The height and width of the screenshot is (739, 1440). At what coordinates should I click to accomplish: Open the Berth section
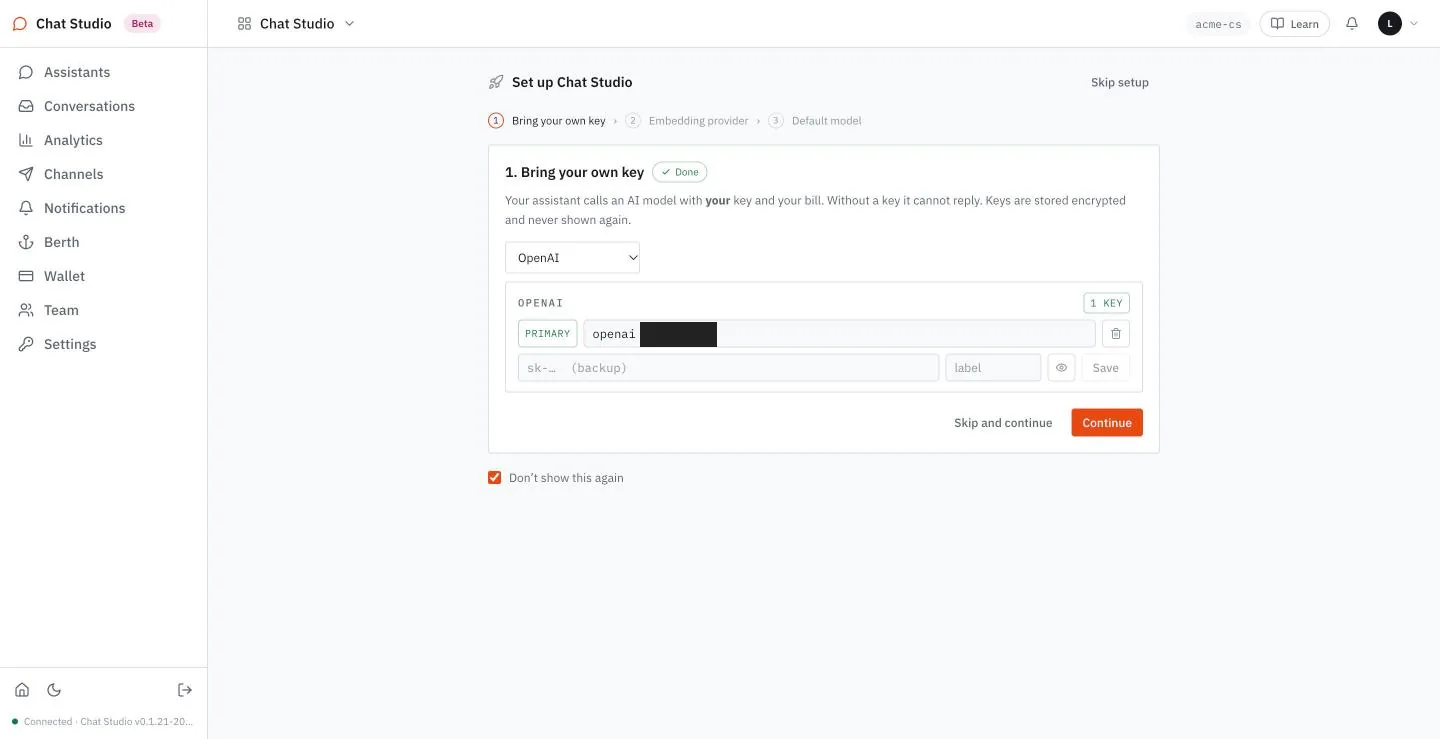[104, 242]
